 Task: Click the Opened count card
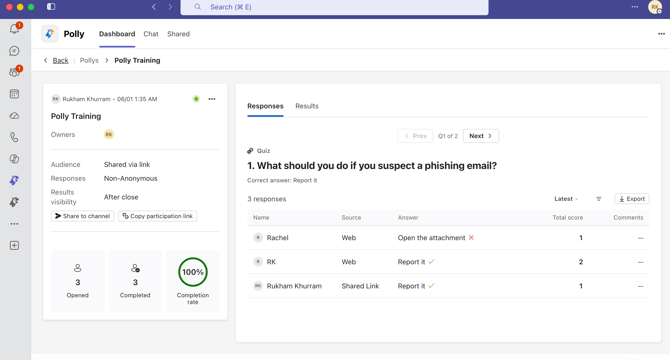pos(77,281)
